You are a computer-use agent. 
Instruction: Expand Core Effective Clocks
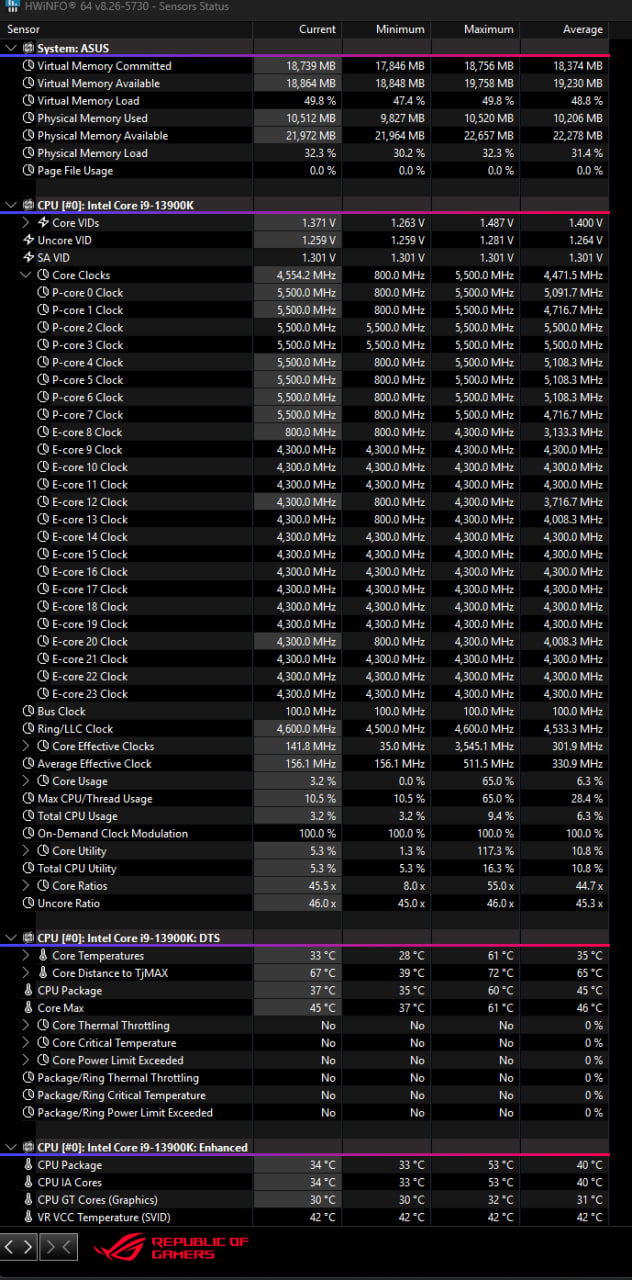[27, 746]
